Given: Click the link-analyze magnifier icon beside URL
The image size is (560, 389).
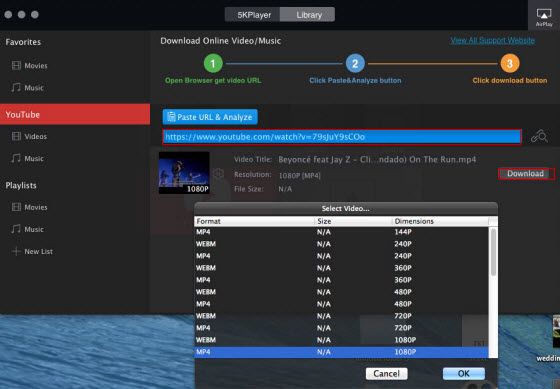Looking at the screenshot, I should (539, 136).
